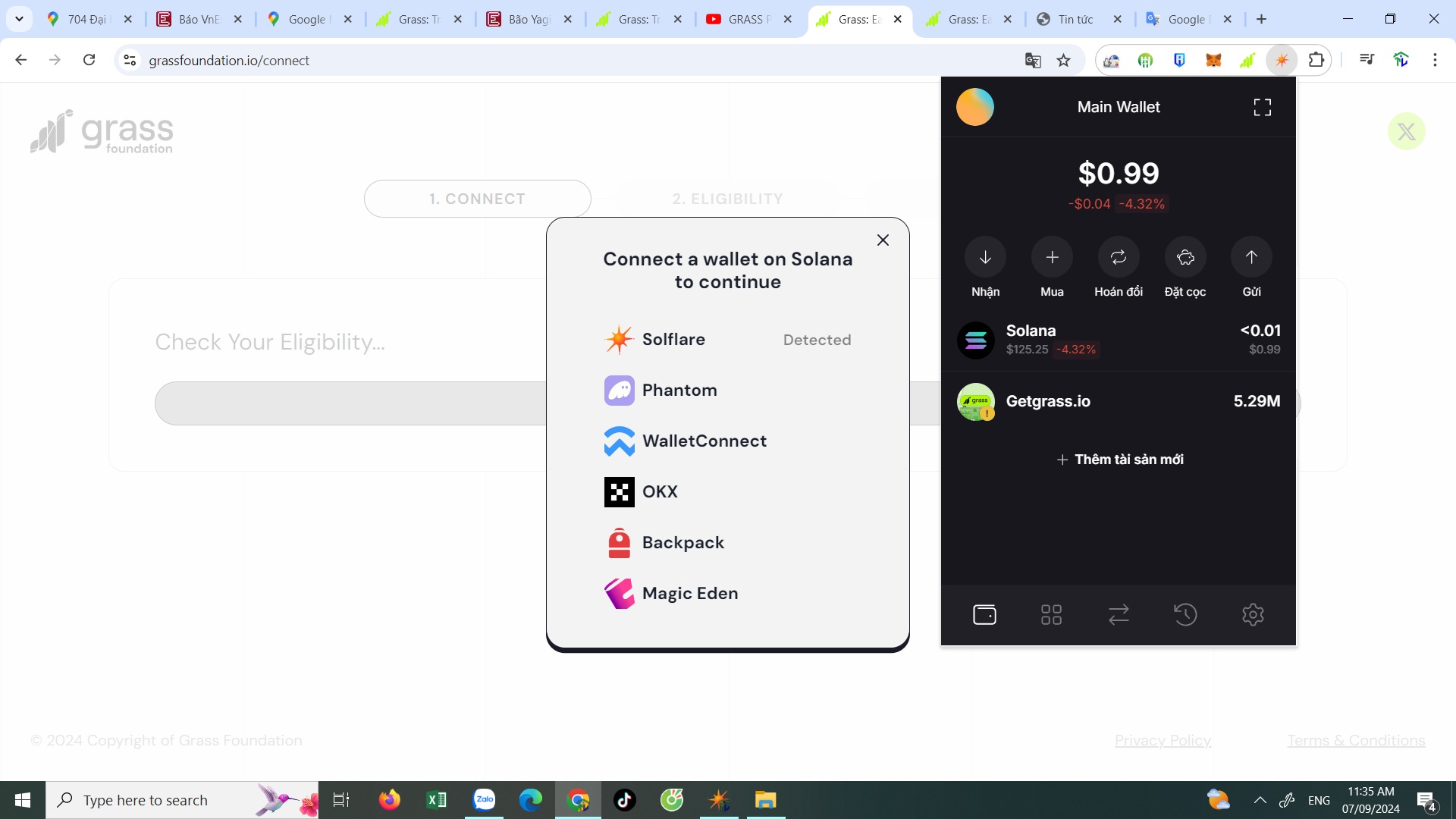Viewport: 1456px width, 819px height.
Task: Switch to the GRASS YouTube browser tab
Action: 747,19
